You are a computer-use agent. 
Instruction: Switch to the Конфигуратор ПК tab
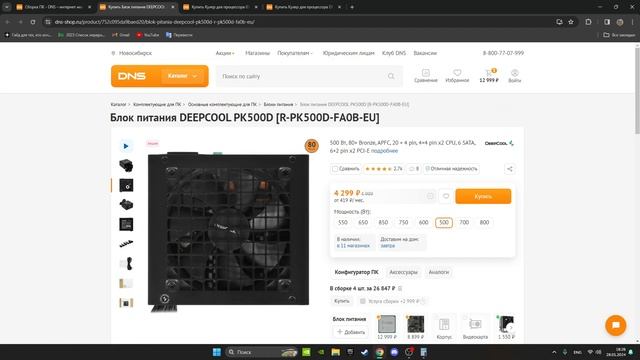point(356,272)
